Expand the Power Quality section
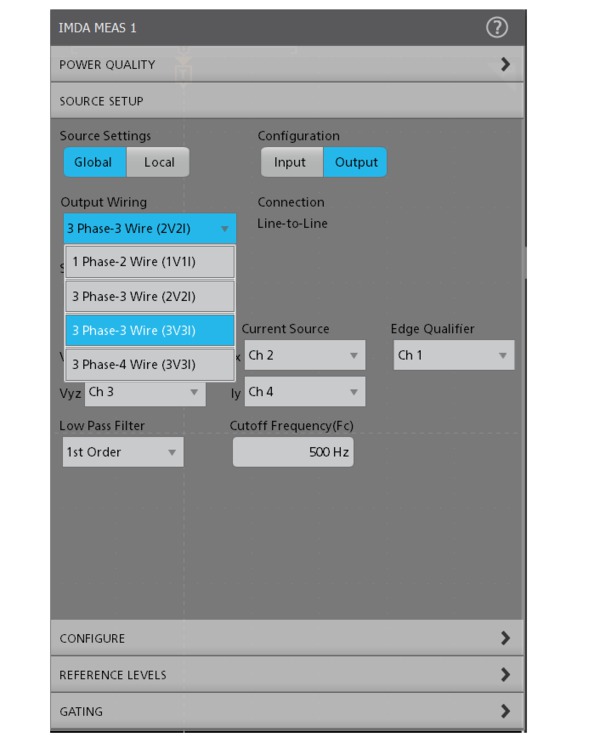Image resolution: width=600 pixels, height=743 pixels. [286, 64]
